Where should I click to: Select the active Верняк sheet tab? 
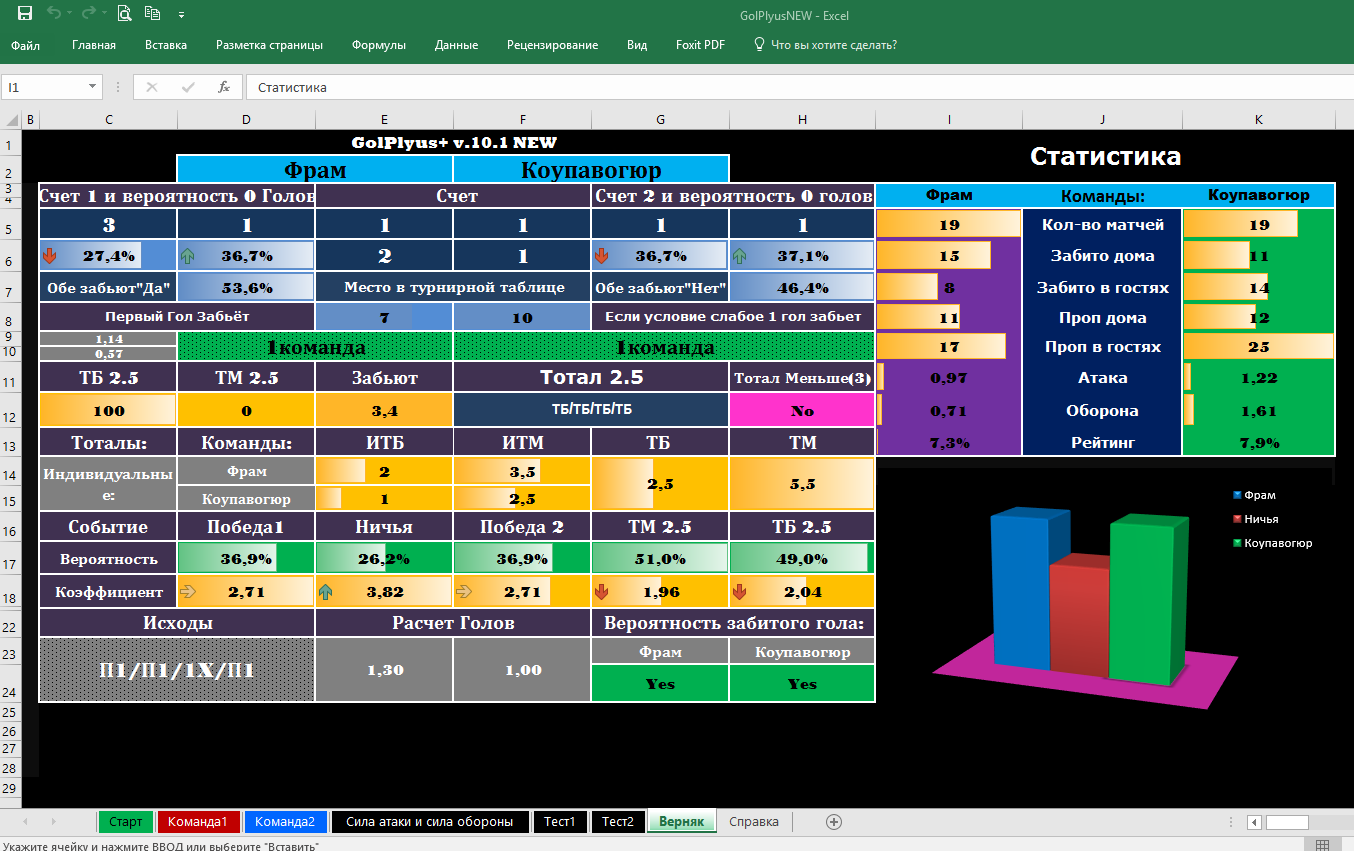[681, 822]
